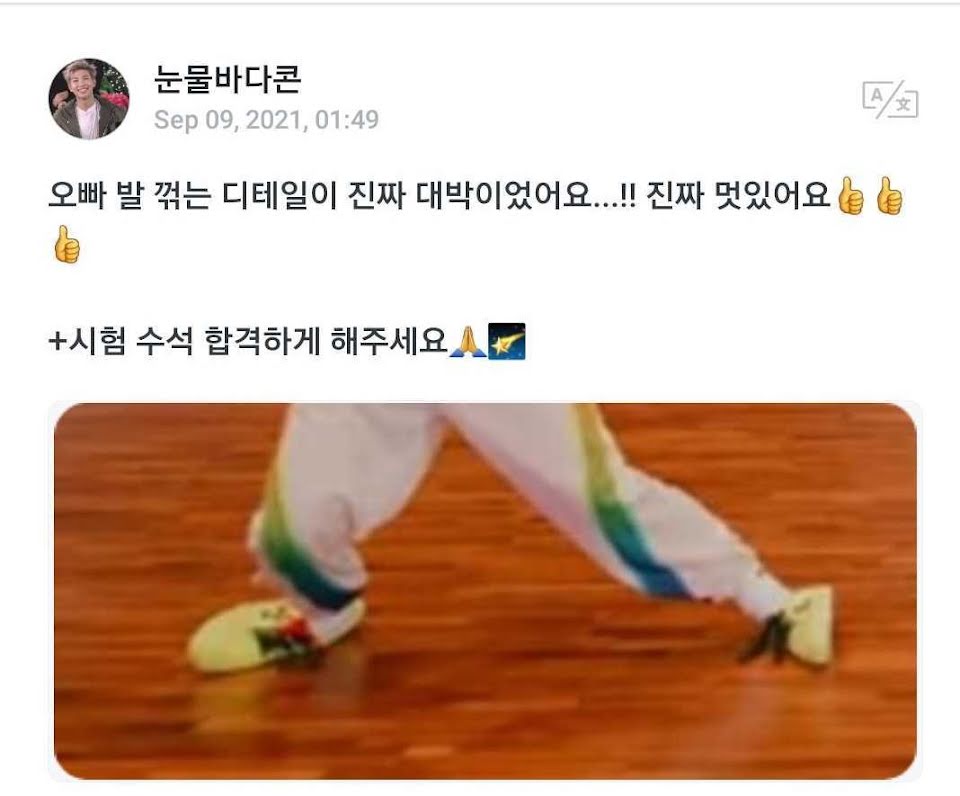Click the shooting star emoji
960x796 pixels.
click(x=506, y=342)
